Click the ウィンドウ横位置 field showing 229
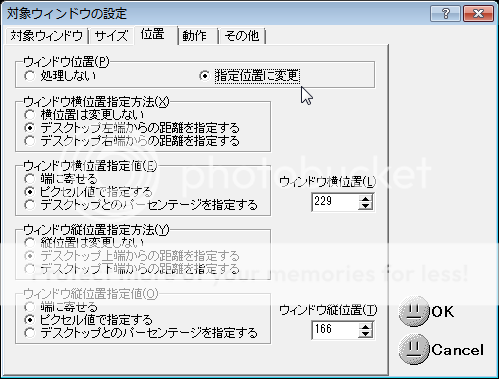Viewport: 499px width, 379px height. pos(335,202)
